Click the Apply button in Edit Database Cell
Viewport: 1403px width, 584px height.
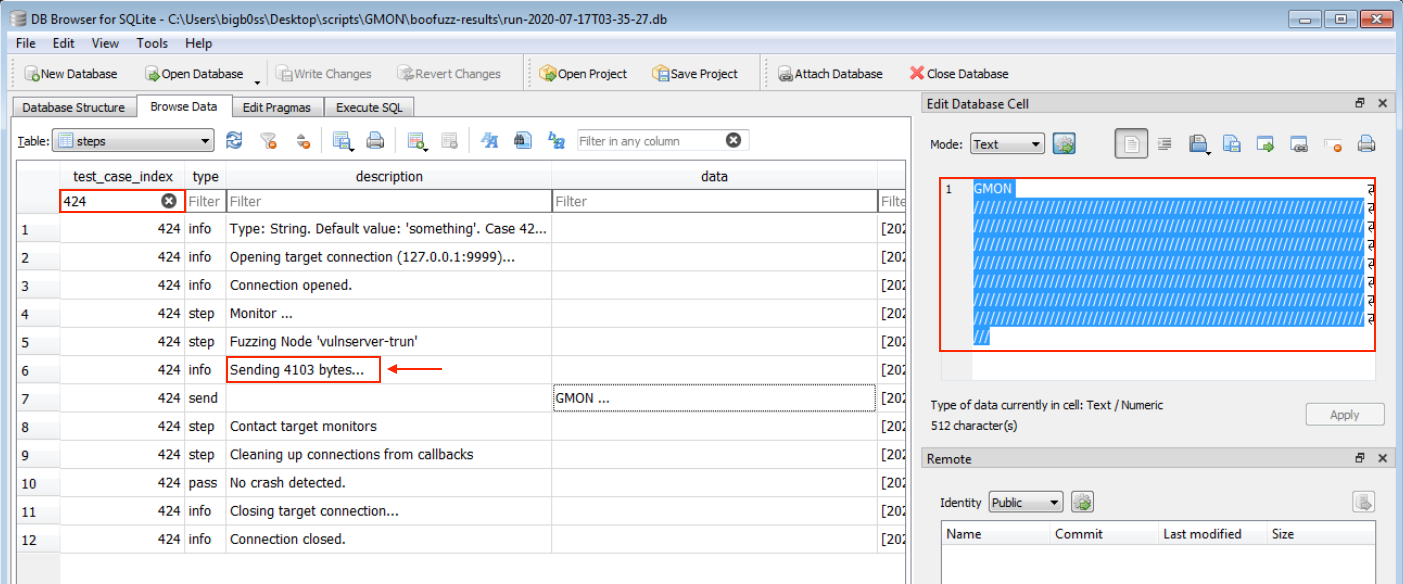1344,414
